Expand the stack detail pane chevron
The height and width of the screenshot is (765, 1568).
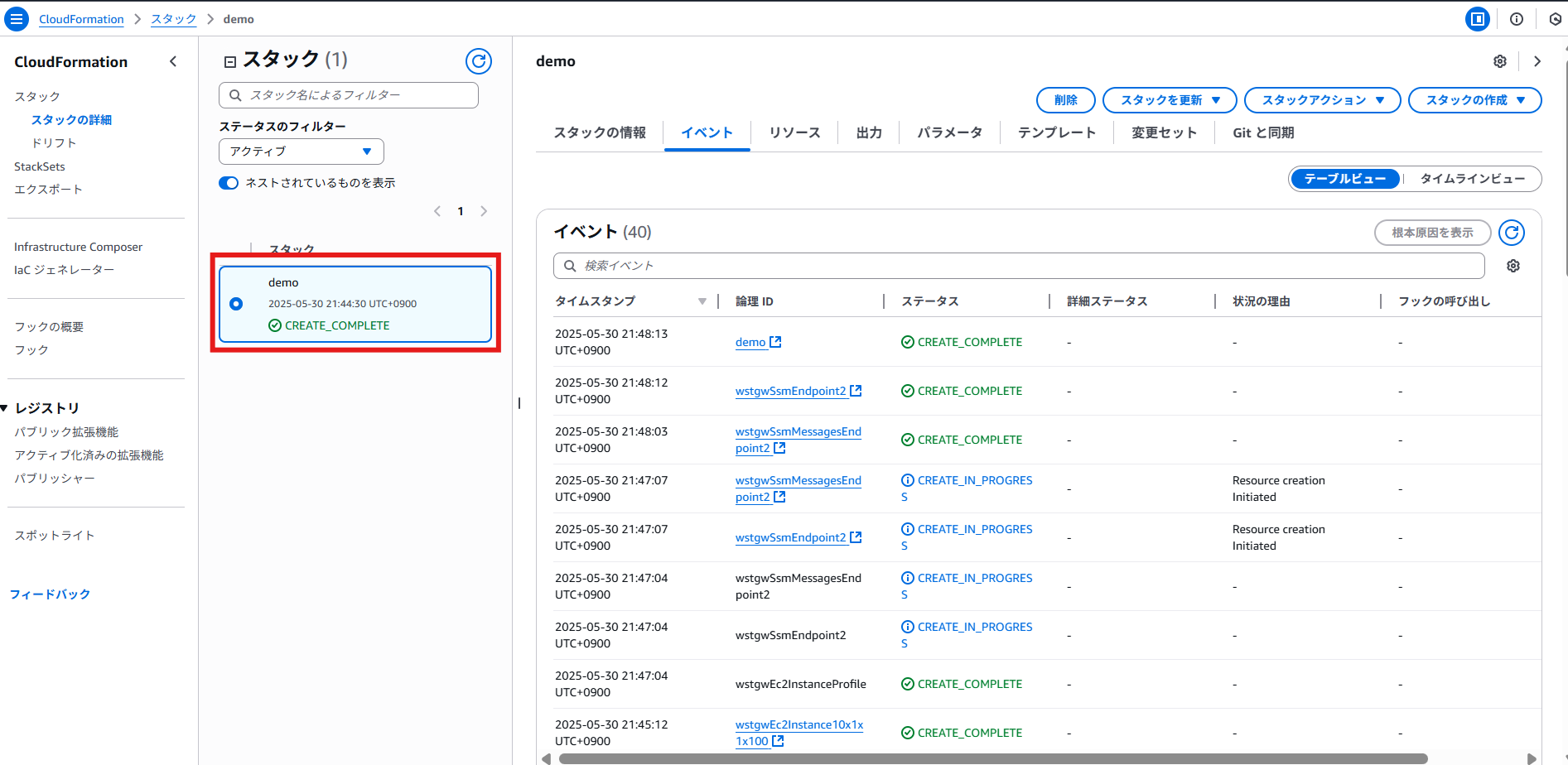[x=1537, y=61]
